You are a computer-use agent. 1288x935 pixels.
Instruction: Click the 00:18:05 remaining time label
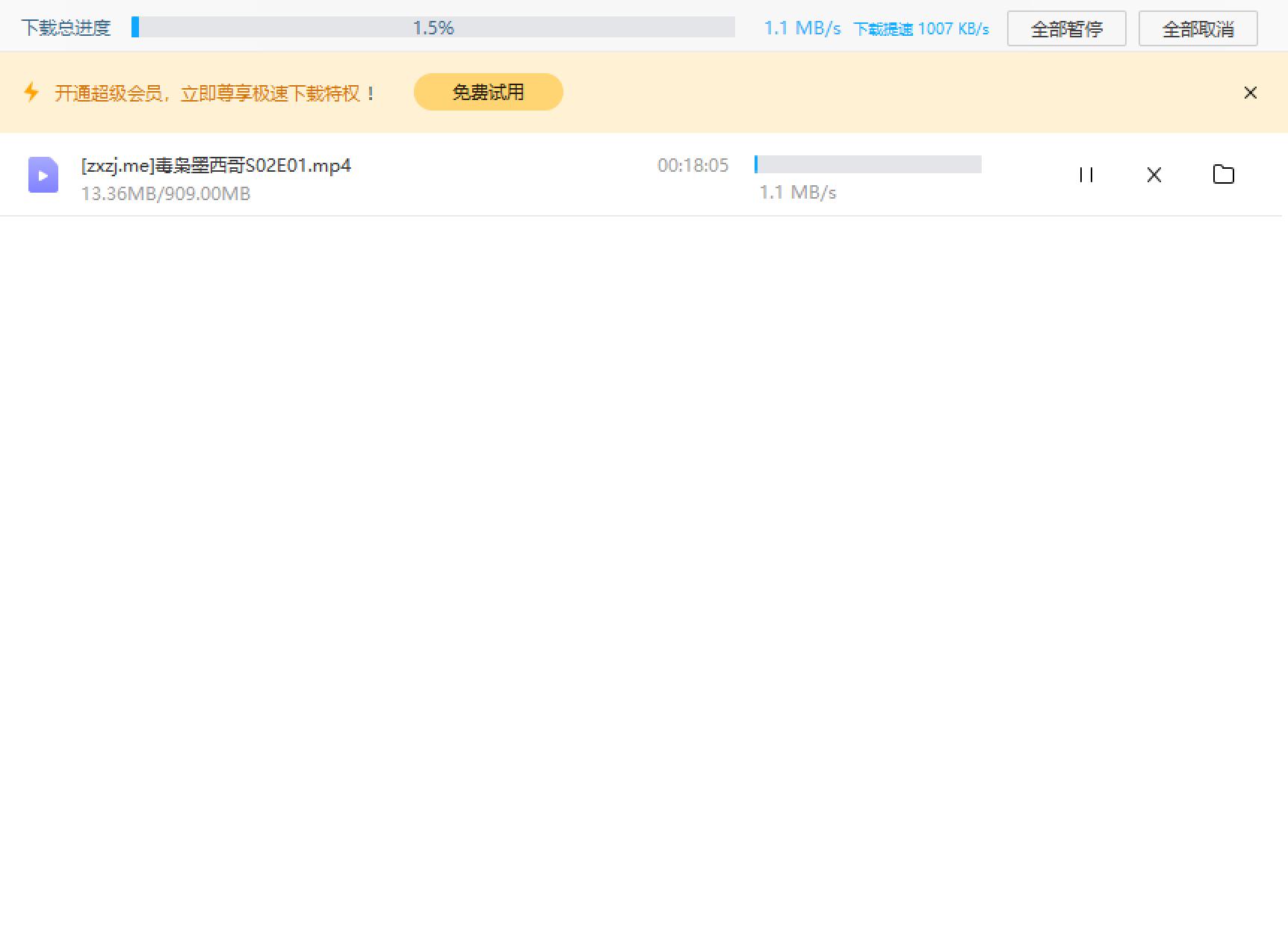[x=693, y=165]
